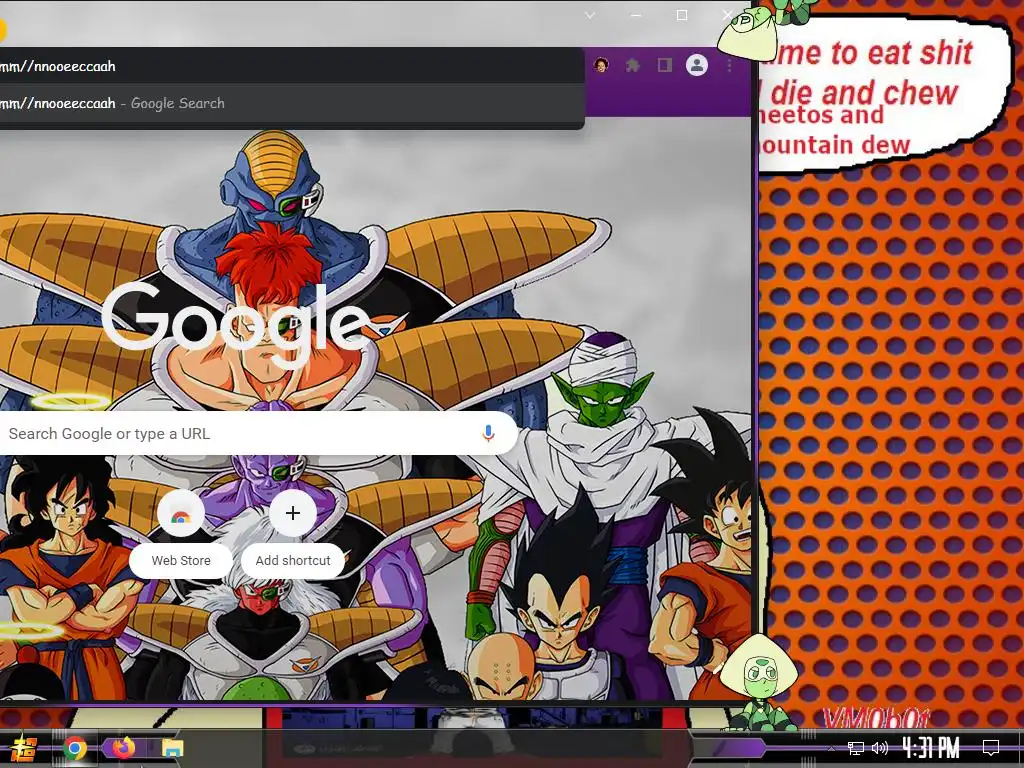Click the Chrome taskbar icon

click(75, 748)
